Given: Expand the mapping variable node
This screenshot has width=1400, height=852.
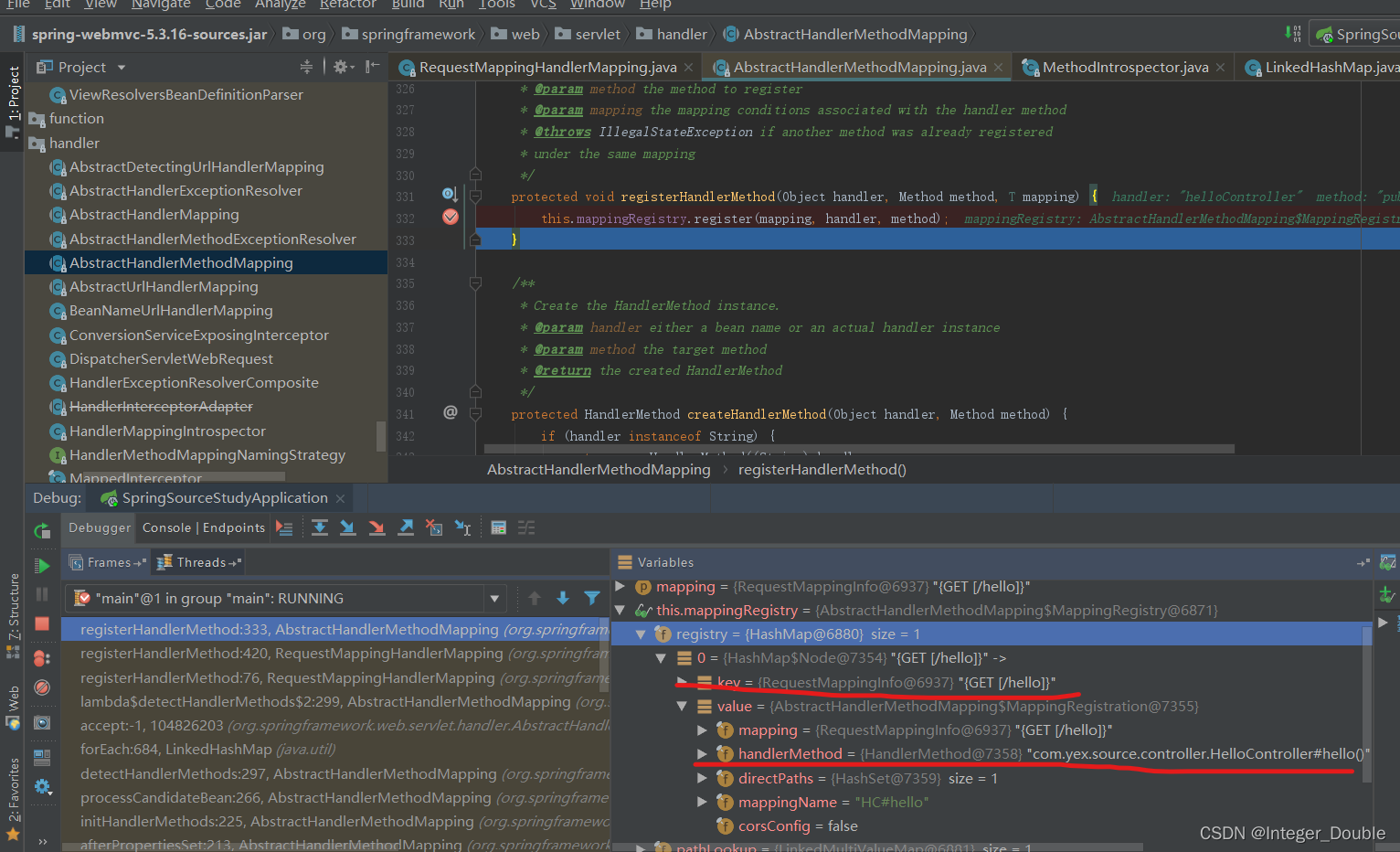Looking at the screenshot, I should [620, 586].
